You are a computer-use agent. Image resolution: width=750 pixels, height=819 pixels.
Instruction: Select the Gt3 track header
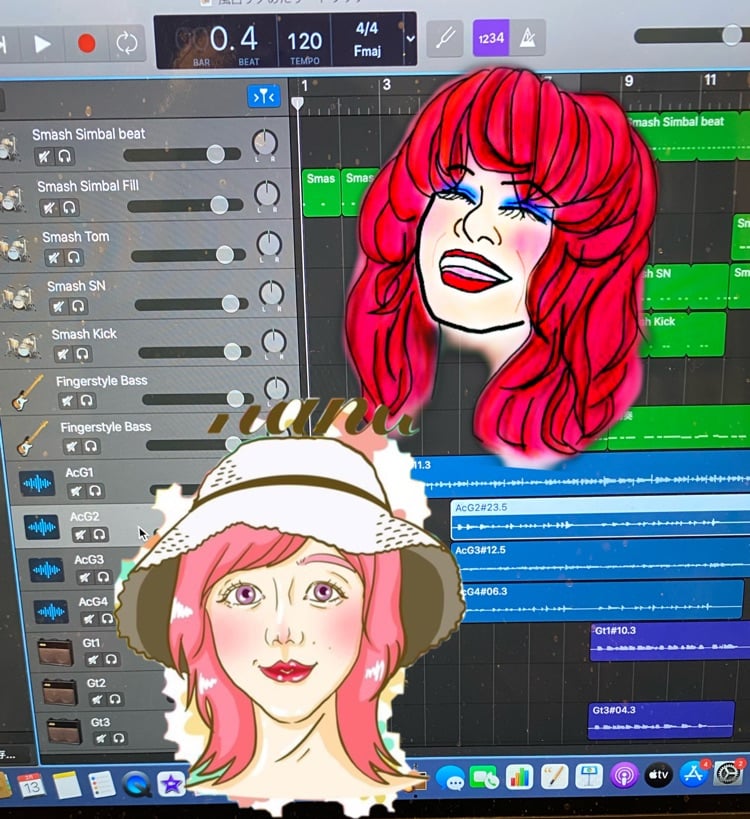[x=100, y=722]
